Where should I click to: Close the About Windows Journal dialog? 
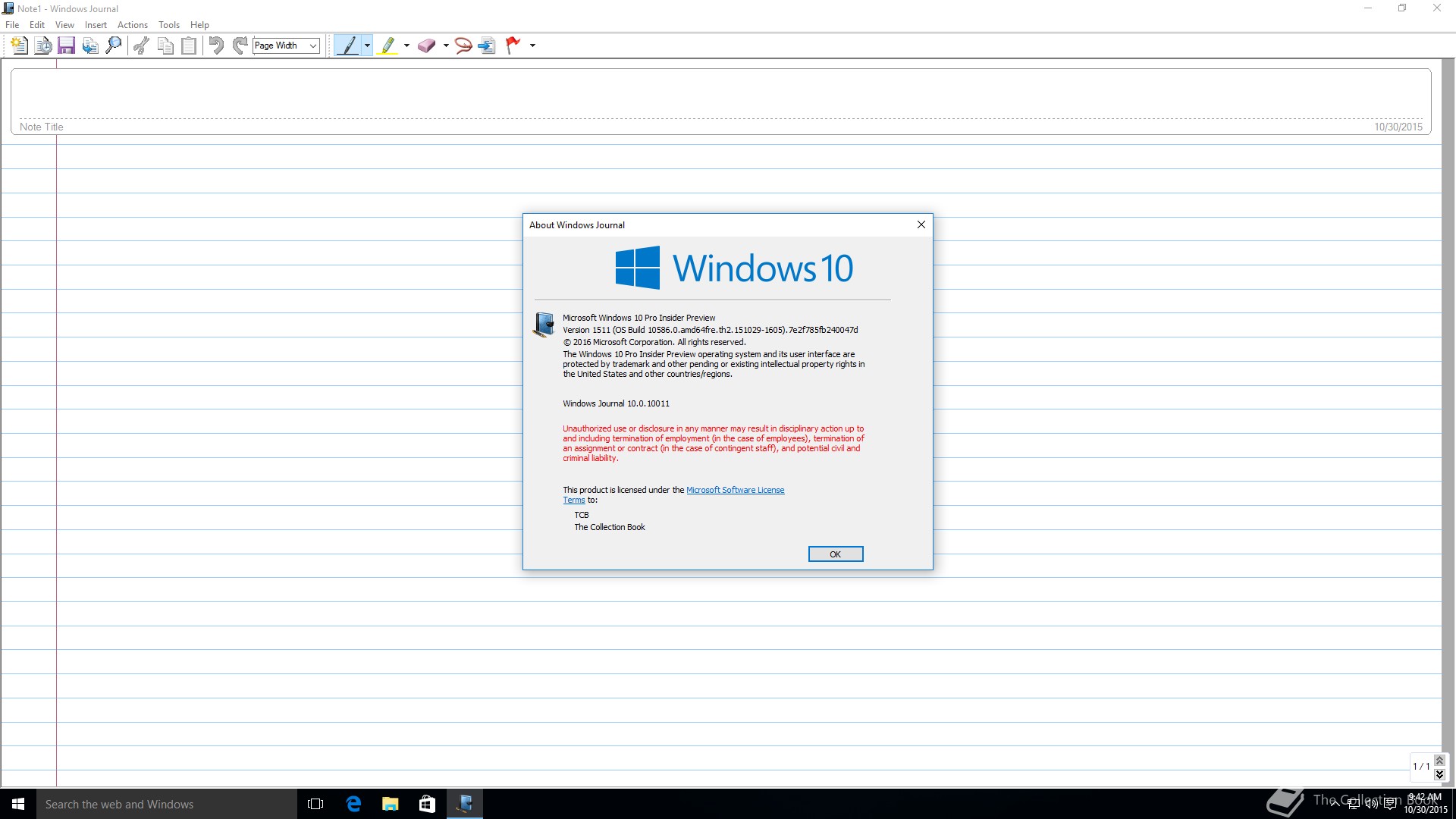click(921, 224)
